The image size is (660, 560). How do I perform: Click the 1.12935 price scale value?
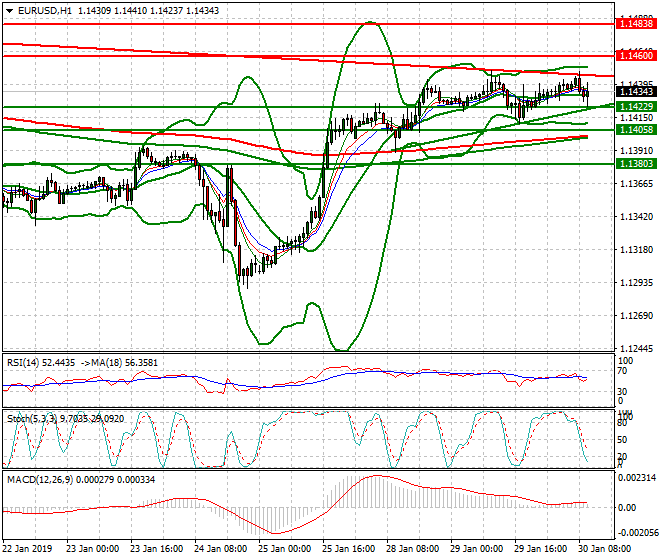pyautogui.click(x=637, y=283)
